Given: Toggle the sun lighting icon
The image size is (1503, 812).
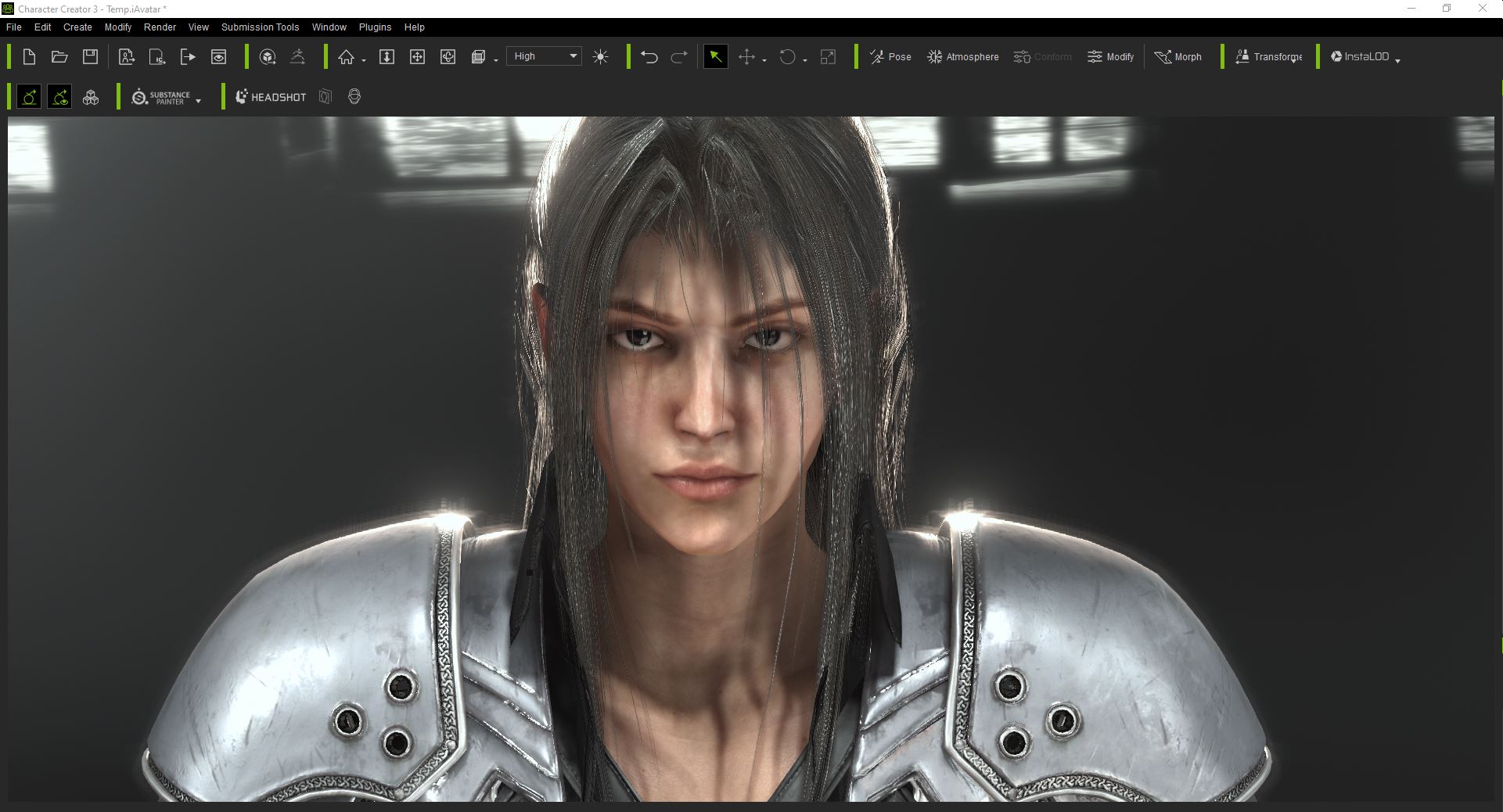Looking at the screenshot, I should tap(600, 56).
